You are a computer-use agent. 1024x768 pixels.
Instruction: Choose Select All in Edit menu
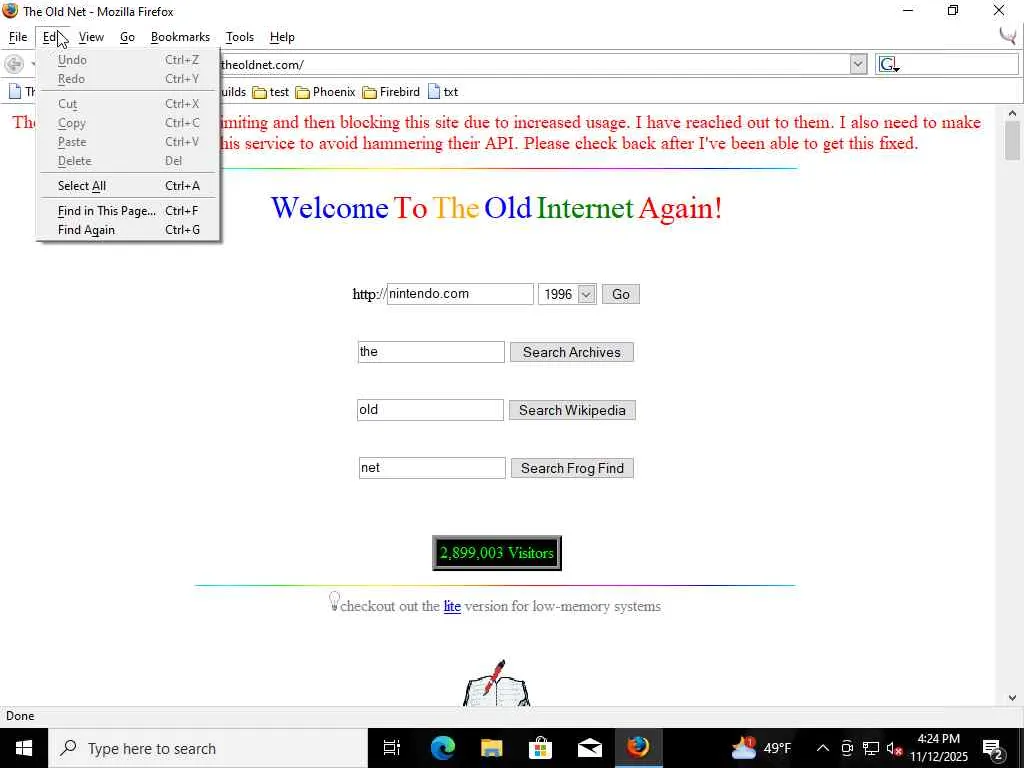tap(128, 185)
